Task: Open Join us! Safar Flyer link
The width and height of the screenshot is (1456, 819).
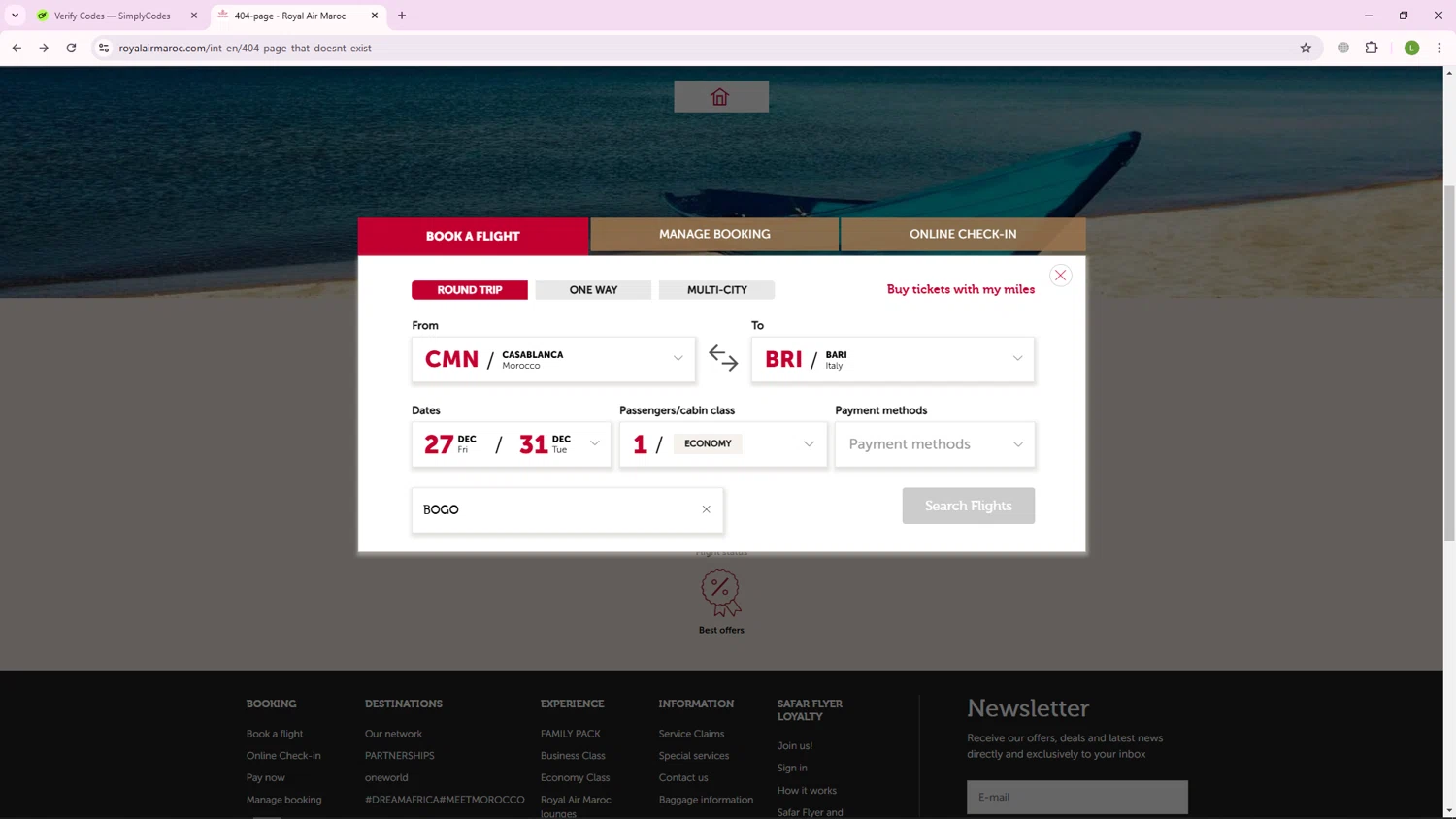Action: tap(795, 745)
